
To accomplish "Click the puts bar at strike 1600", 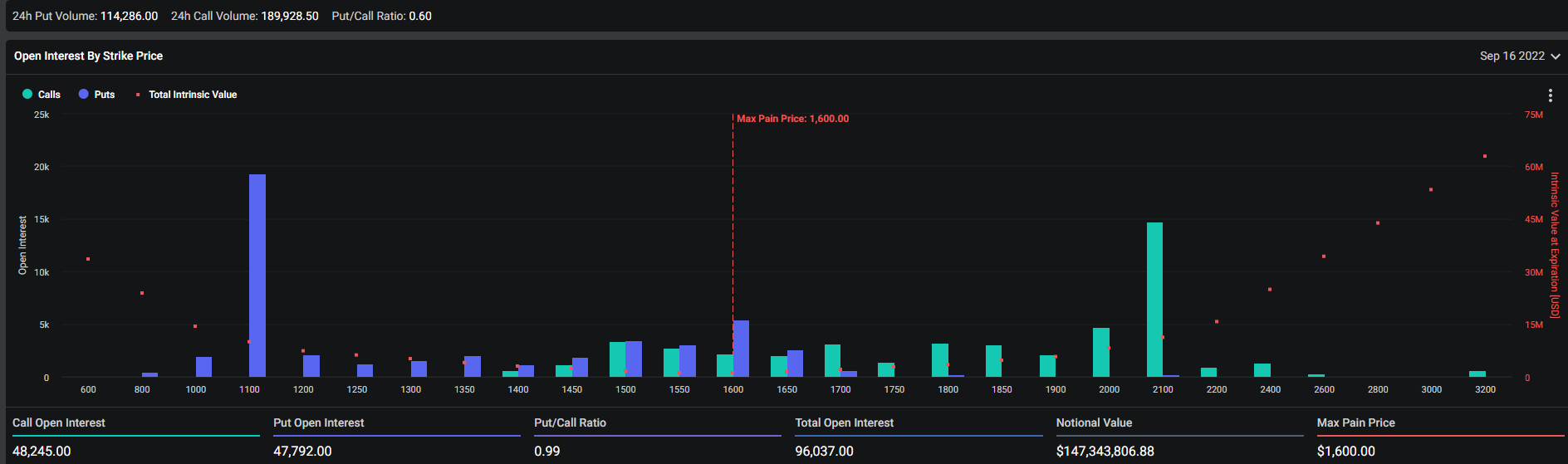I will pyautogui.click(x=741, y=349).
